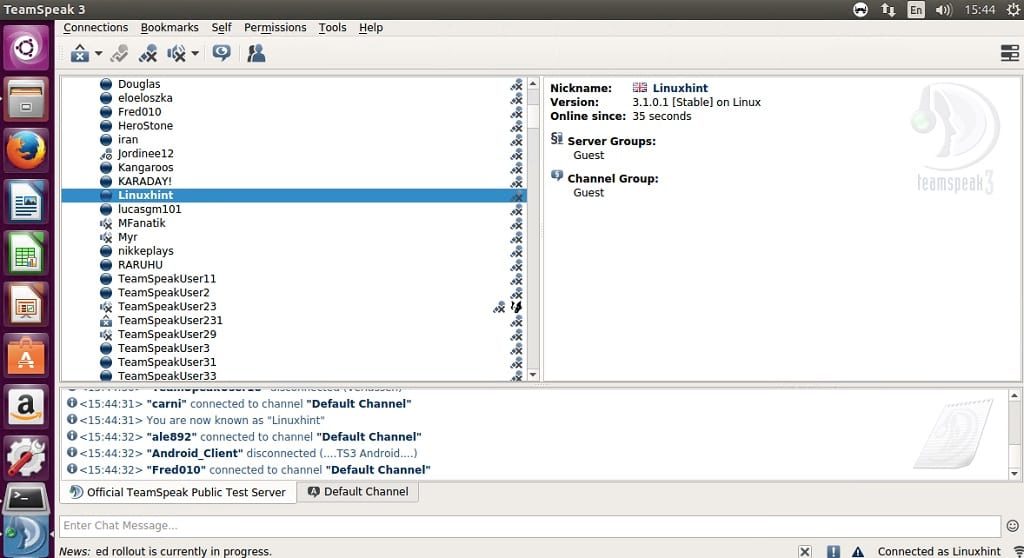Open the Connections menu
1024x558 pixels.
pos(95,27)
